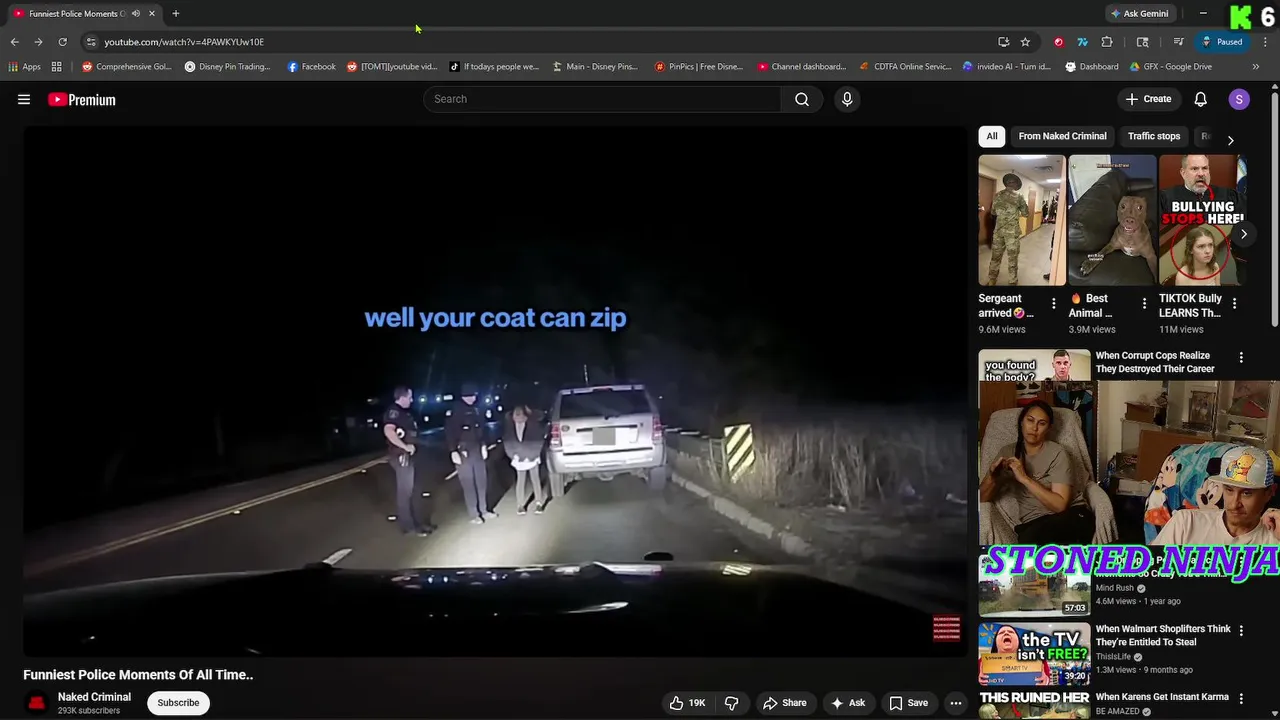Screen dimensions: 1280x720
Task: Open the notifications bell
Action: (x=1201, y=99)
